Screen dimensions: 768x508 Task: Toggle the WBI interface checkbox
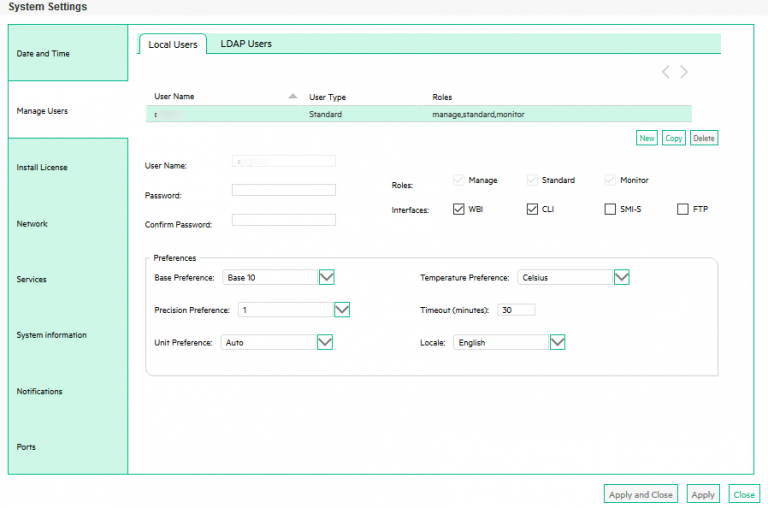459,210
